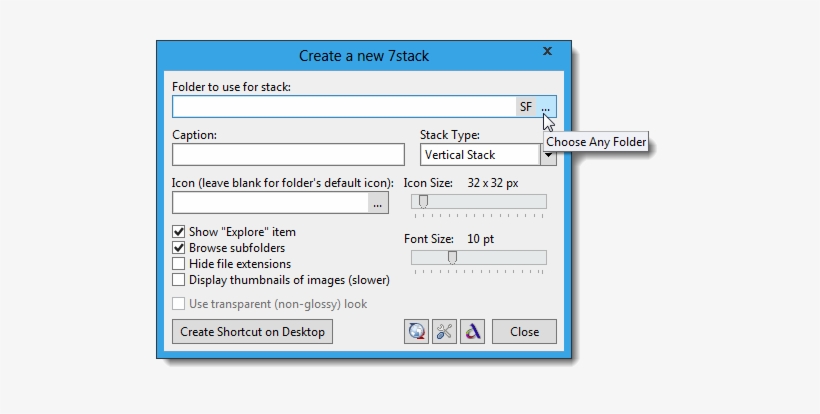Enable Hide file extensions
This screenshot has width=820, height=414.
pyautogui.click(x=178, y=263)
